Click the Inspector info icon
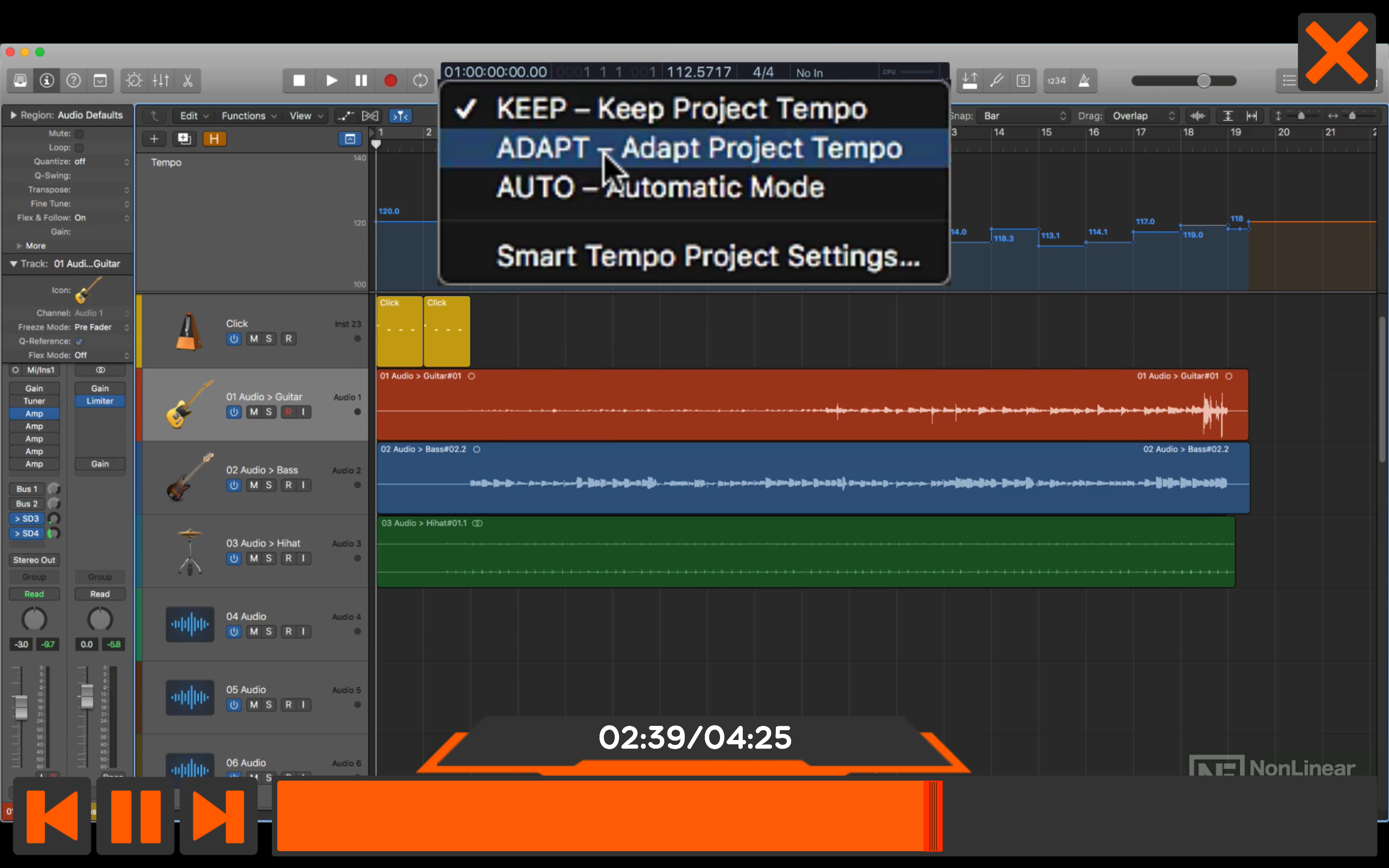Screen dimensions: 1389x868 pyautogui.click(x=46, y=80)
